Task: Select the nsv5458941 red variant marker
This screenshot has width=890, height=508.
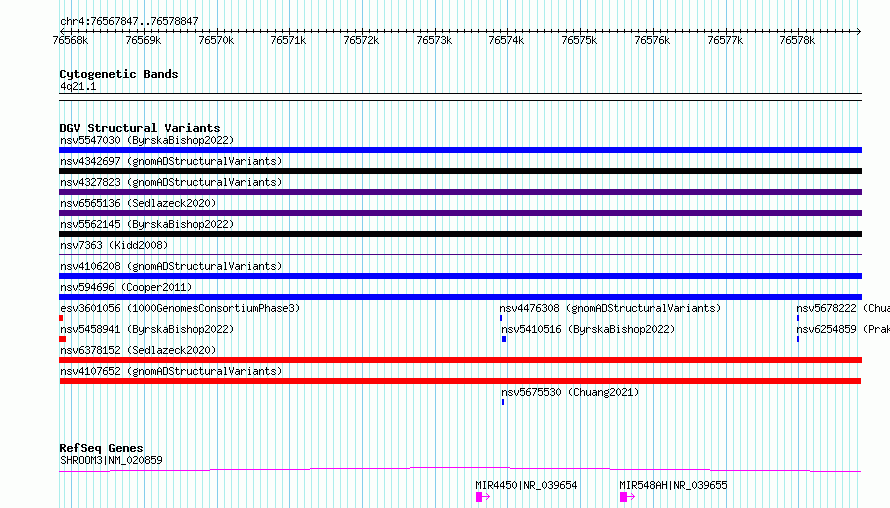Action: [62, 339]
